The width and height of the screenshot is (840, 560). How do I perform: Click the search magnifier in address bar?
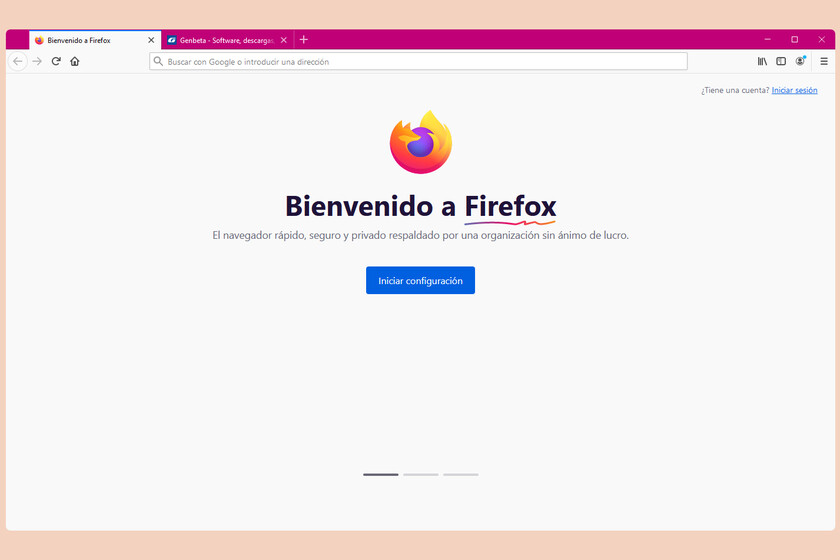[x=158, y=62]
